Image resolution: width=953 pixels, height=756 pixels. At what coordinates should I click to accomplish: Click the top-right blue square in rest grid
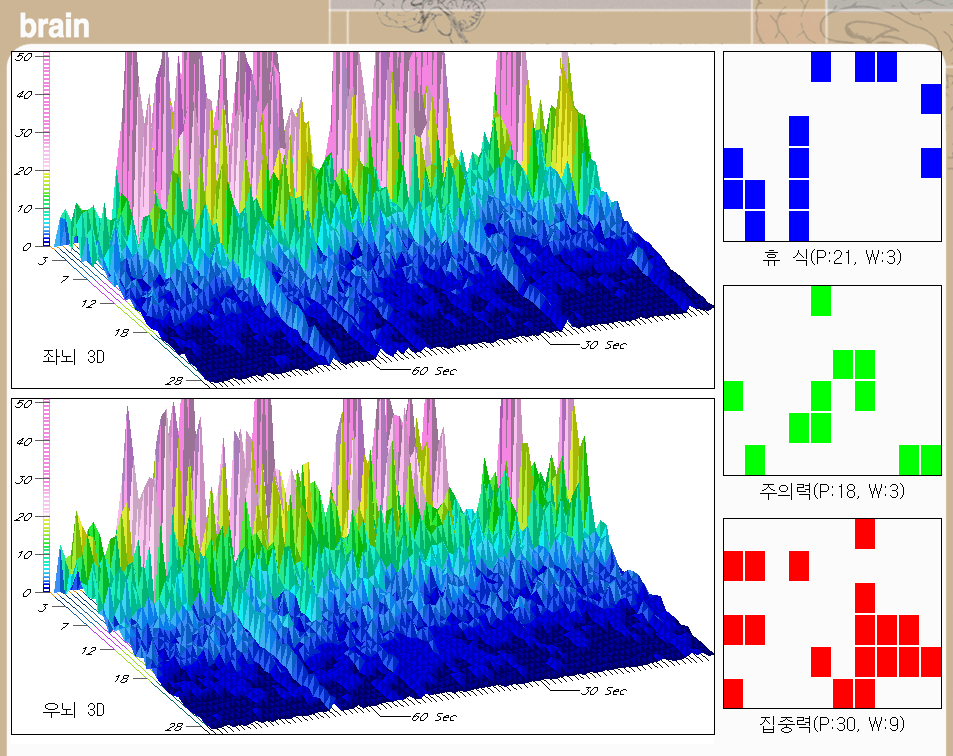click(931, 99)
